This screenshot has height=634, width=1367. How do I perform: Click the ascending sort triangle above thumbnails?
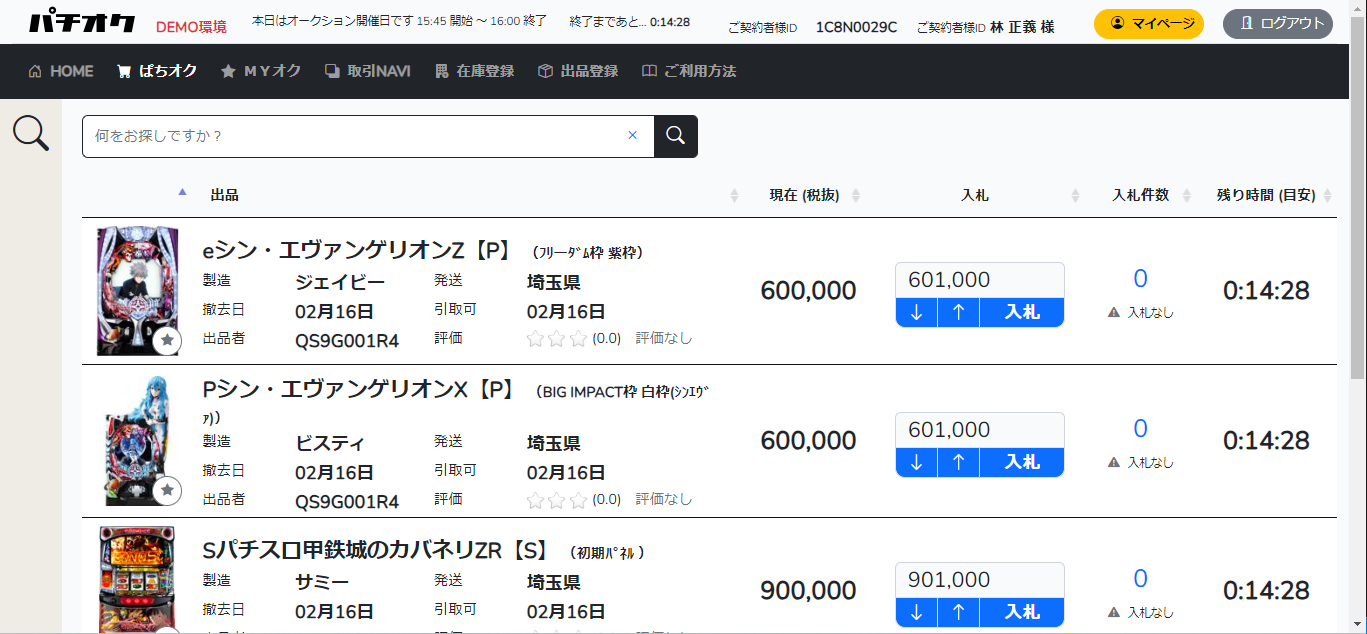pos(182,191)
